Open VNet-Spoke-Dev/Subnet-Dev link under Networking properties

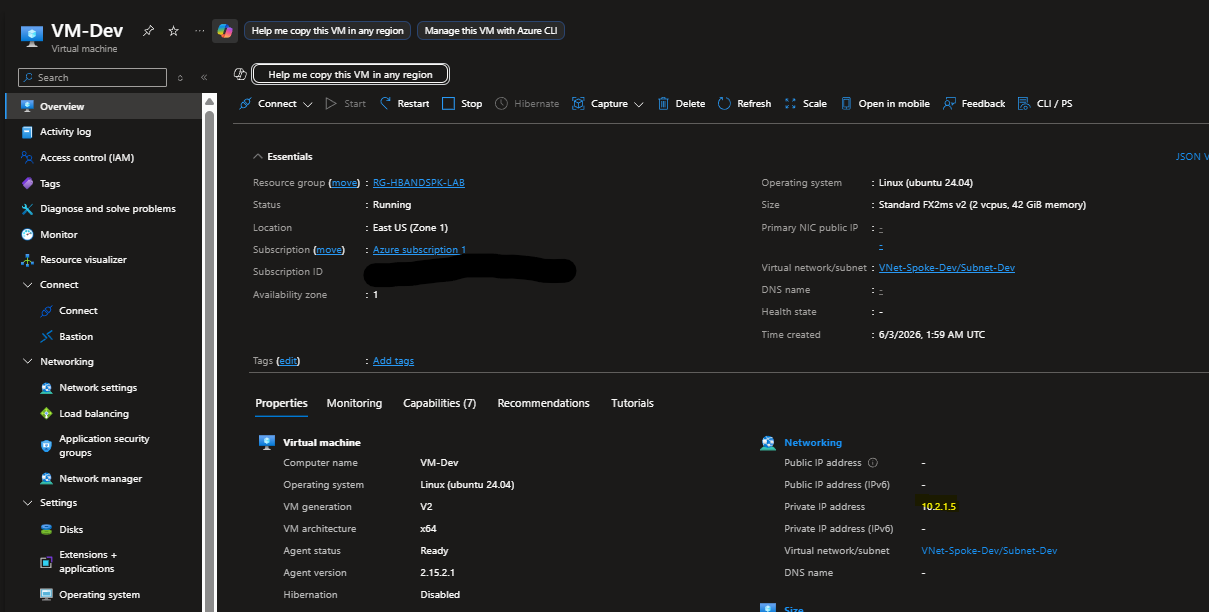pos(989,551)
